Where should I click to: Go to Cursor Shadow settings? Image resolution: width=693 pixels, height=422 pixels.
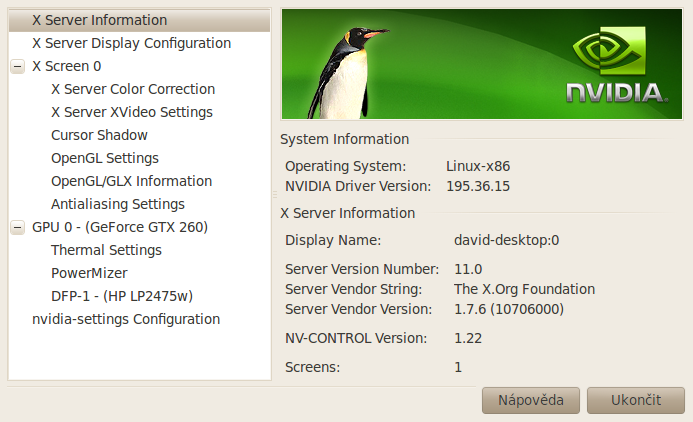(x=99, y=135)
